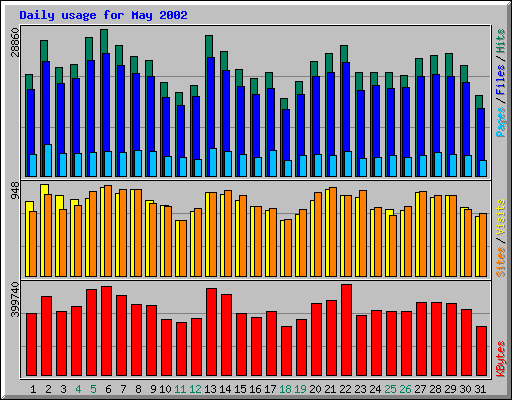
Task: Click day label 10 on the axis
Action: coord(165,389)
